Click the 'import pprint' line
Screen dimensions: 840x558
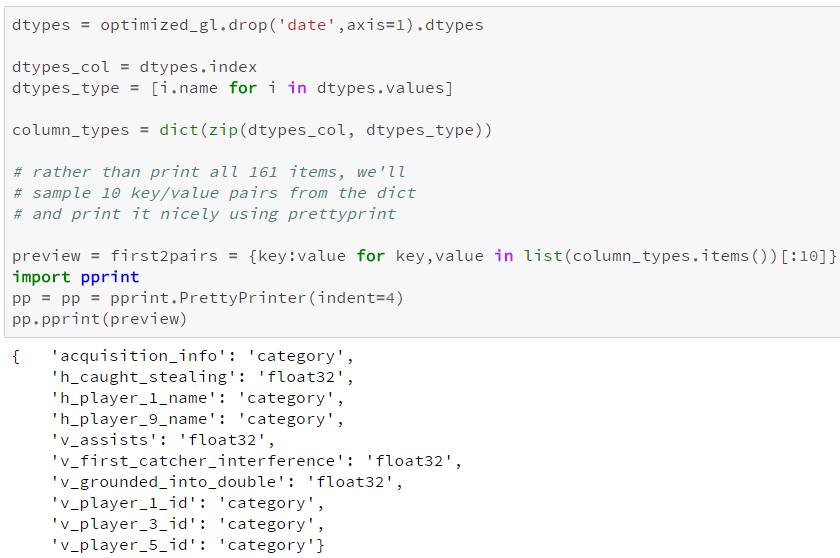pos(76,277)
